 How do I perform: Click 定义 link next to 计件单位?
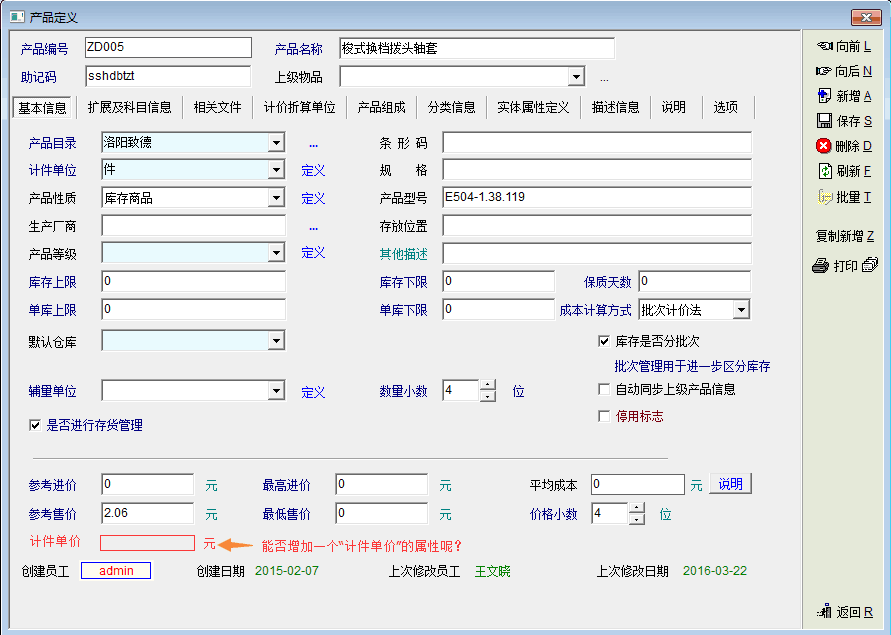click(313, 171)
